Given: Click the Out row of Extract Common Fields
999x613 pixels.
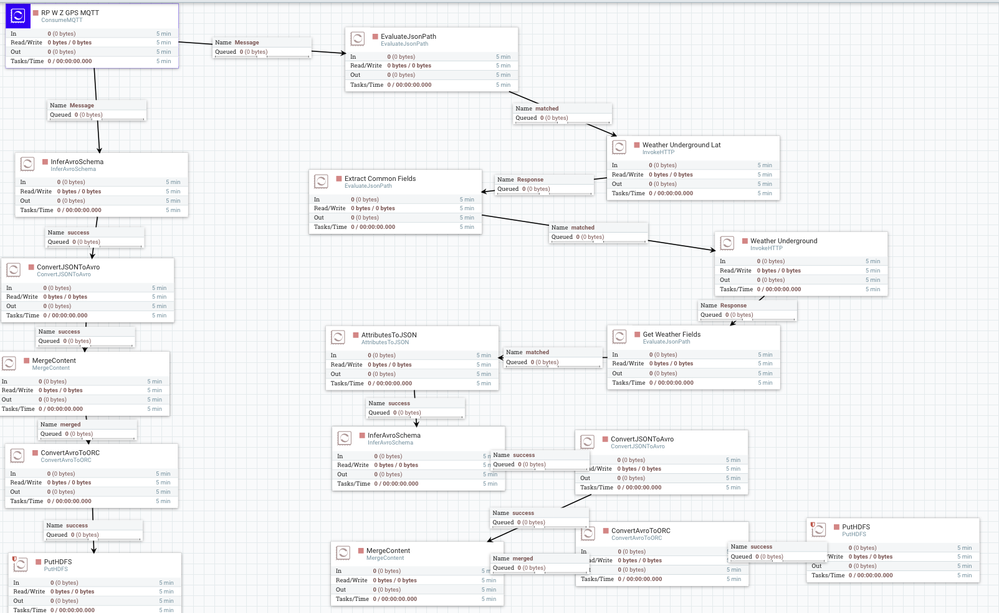Looking at the screenshot, I should (395, 218).
